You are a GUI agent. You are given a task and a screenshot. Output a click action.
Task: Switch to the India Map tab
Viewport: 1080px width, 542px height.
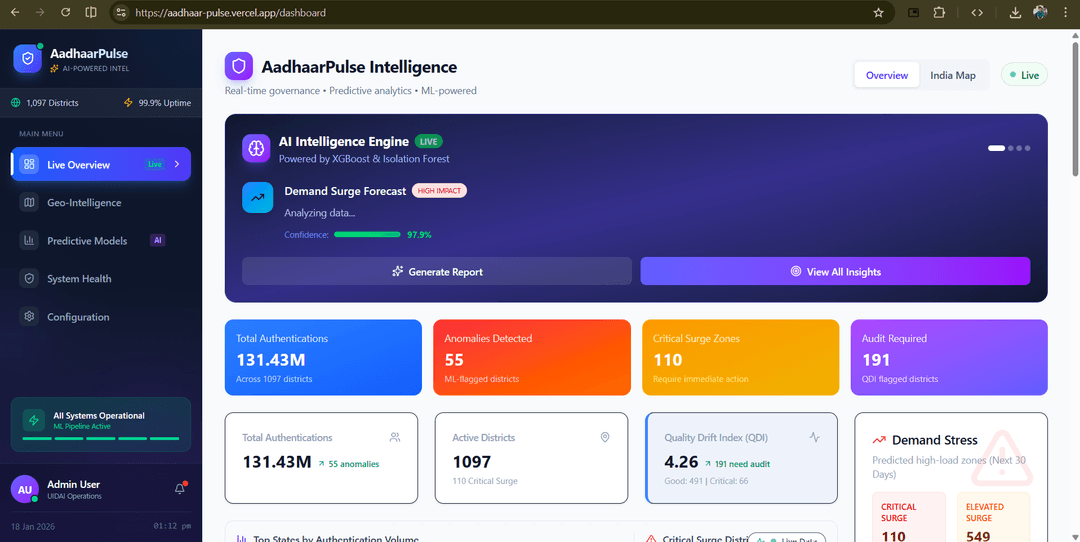point(953,75)
